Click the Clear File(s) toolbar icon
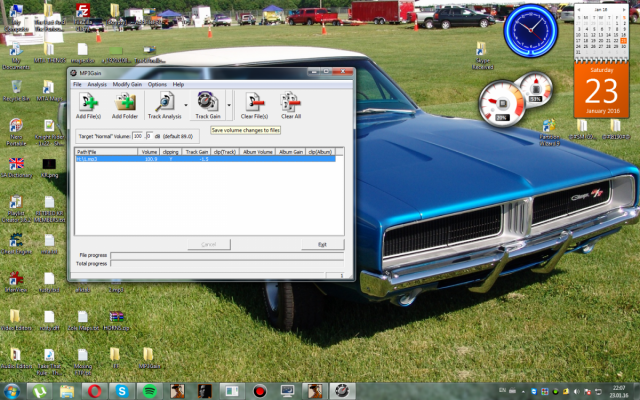This screenshot has width=640, height=400. pos(254,101)
